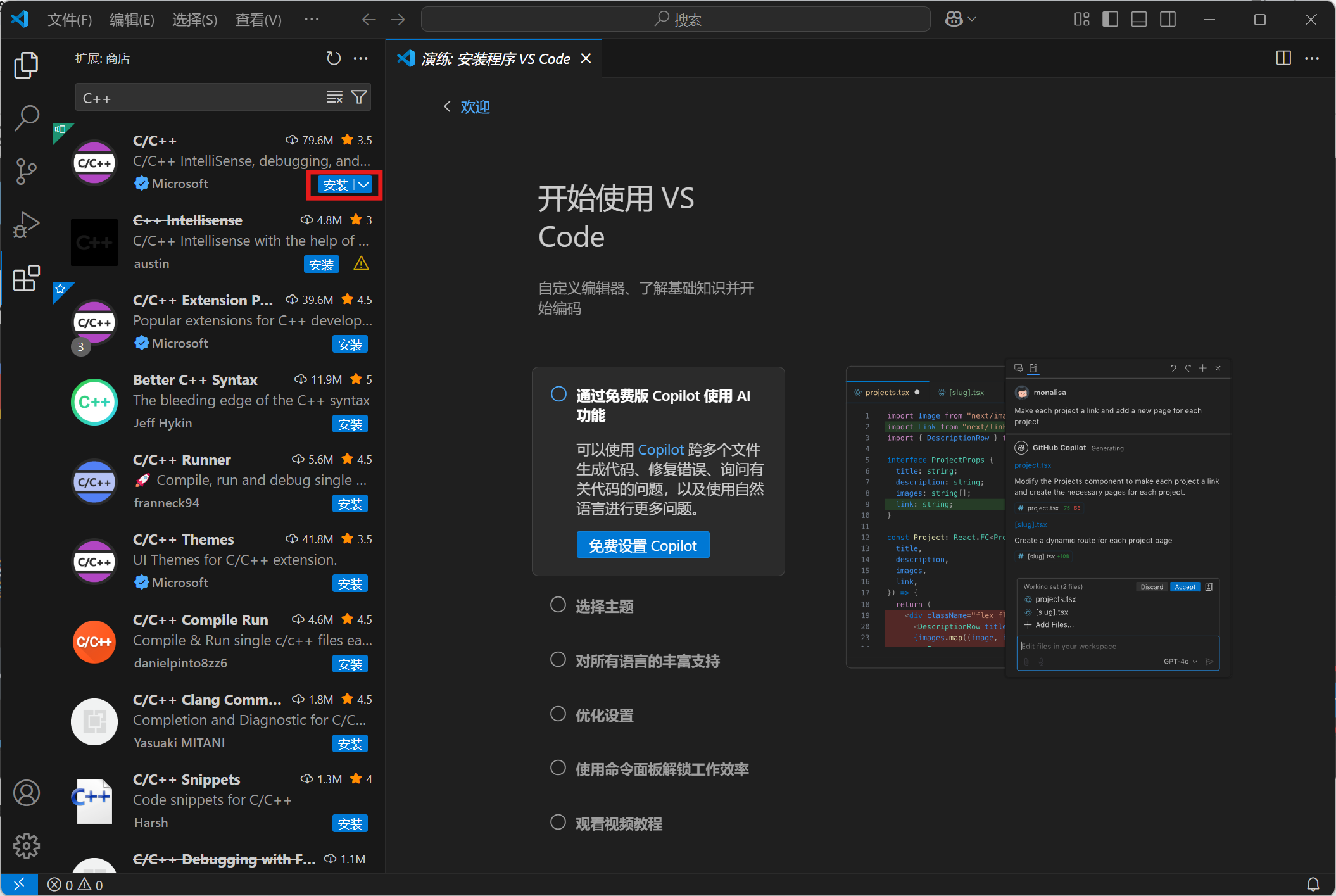Clear extensions search results icon

coord(334,97)
